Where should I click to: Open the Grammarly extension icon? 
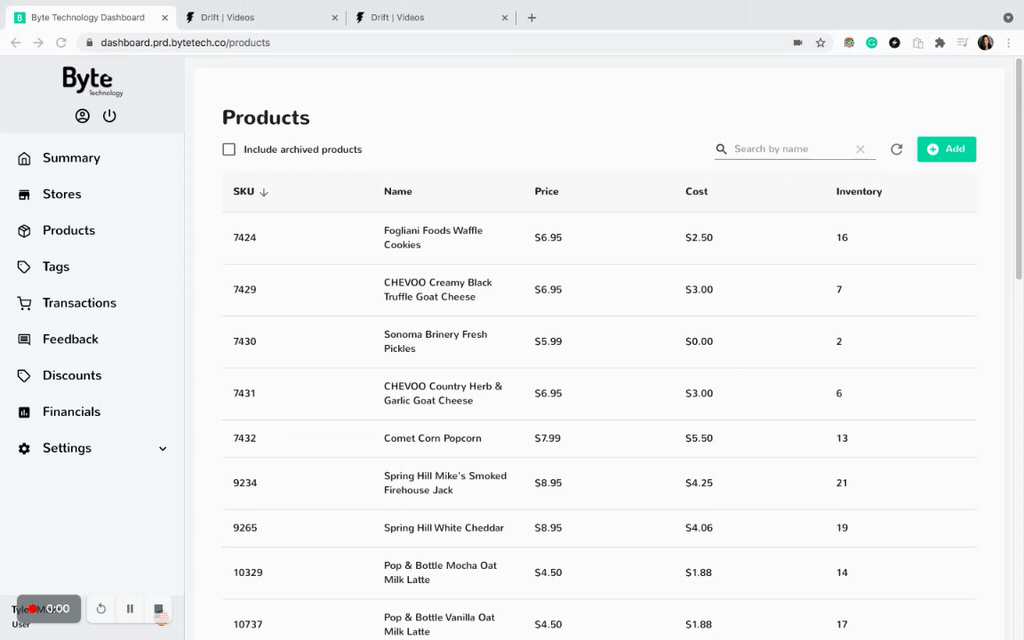click(872, 43)
